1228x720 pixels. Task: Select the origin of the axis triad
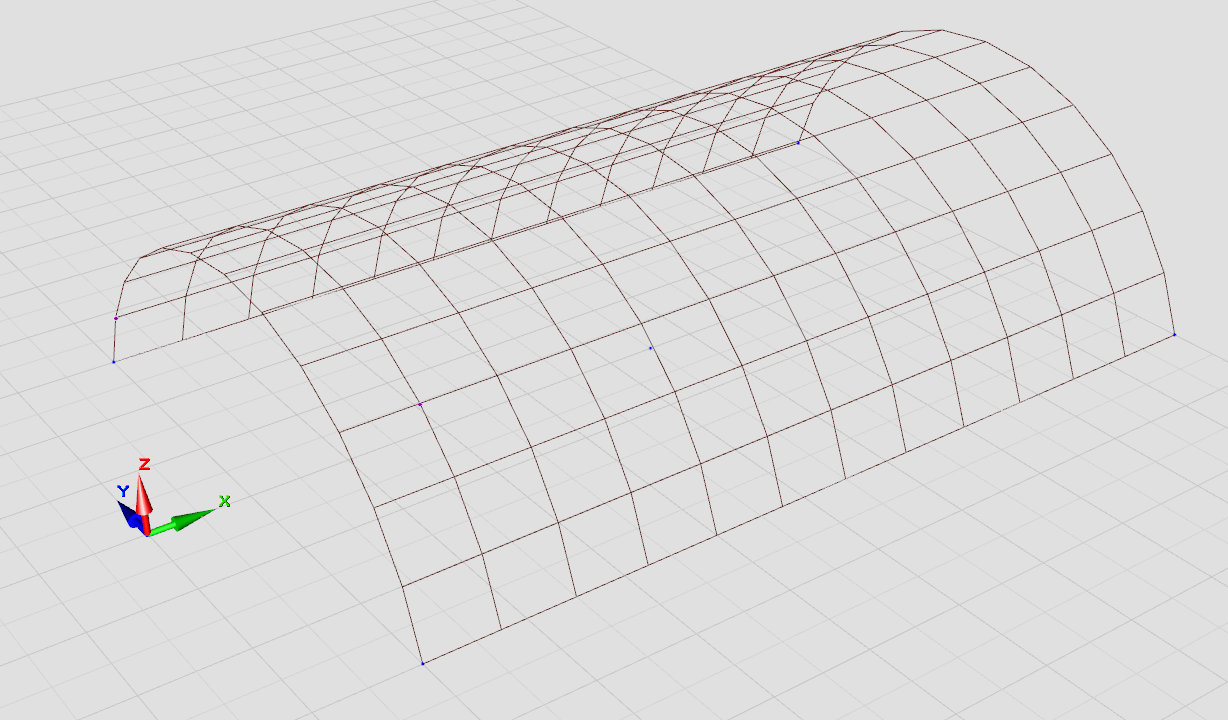(147, 532)
